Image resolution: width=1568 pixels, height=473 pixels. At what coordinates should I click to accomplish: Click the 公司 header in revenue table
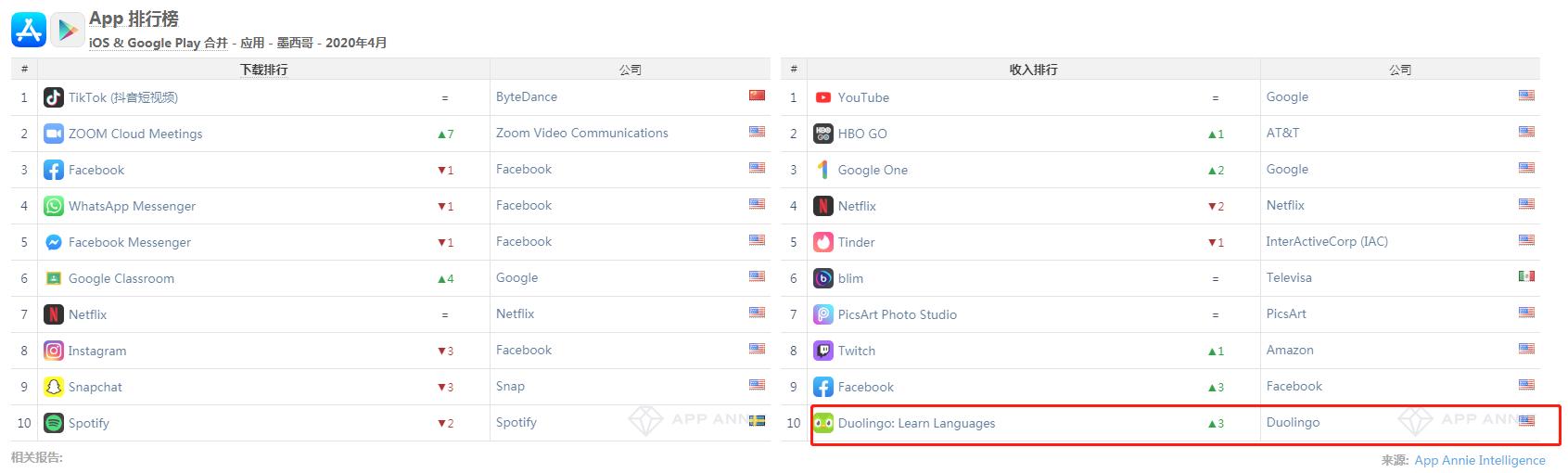[x=1400, y=70]
